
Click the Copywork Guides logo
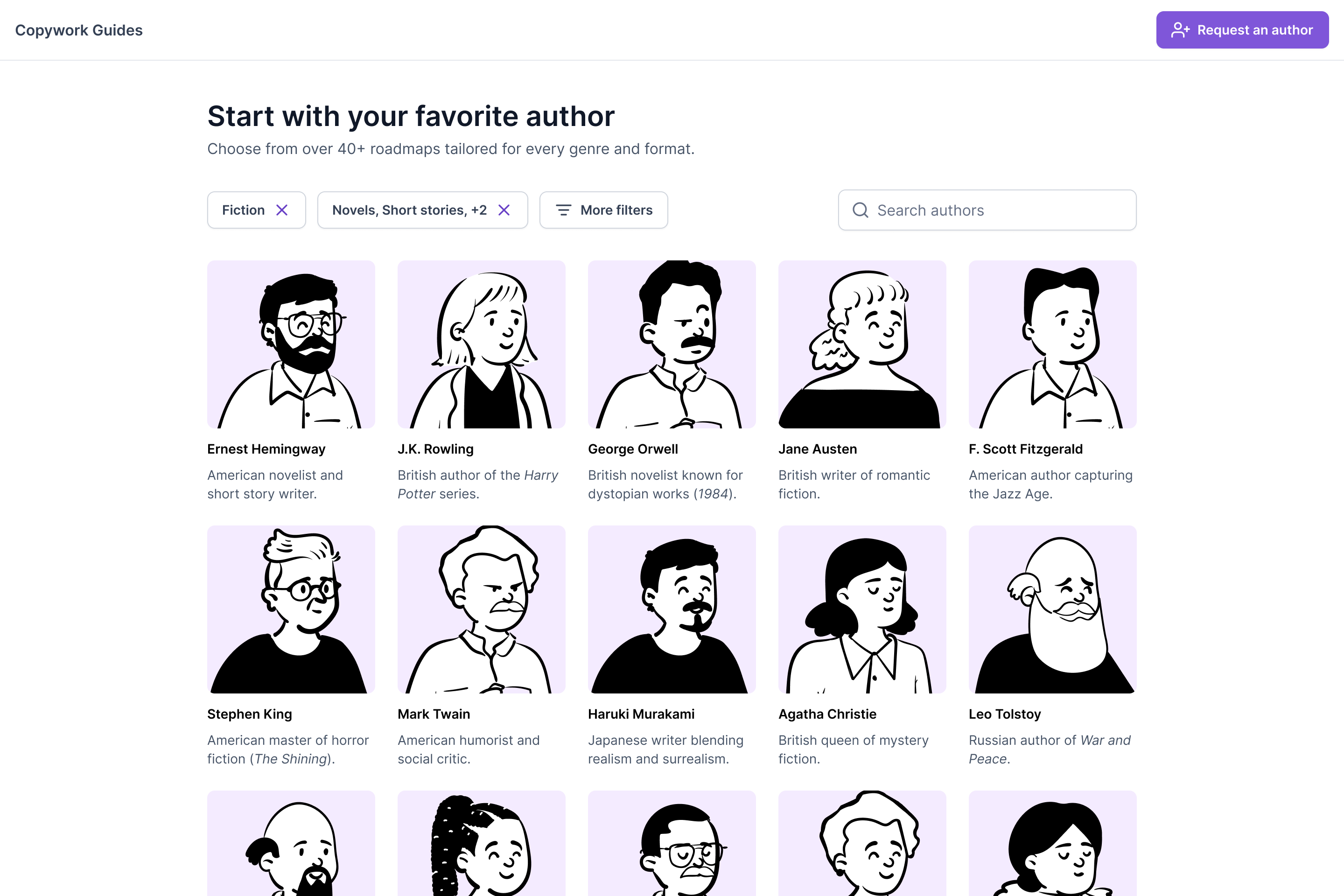[x=79, y=30]
